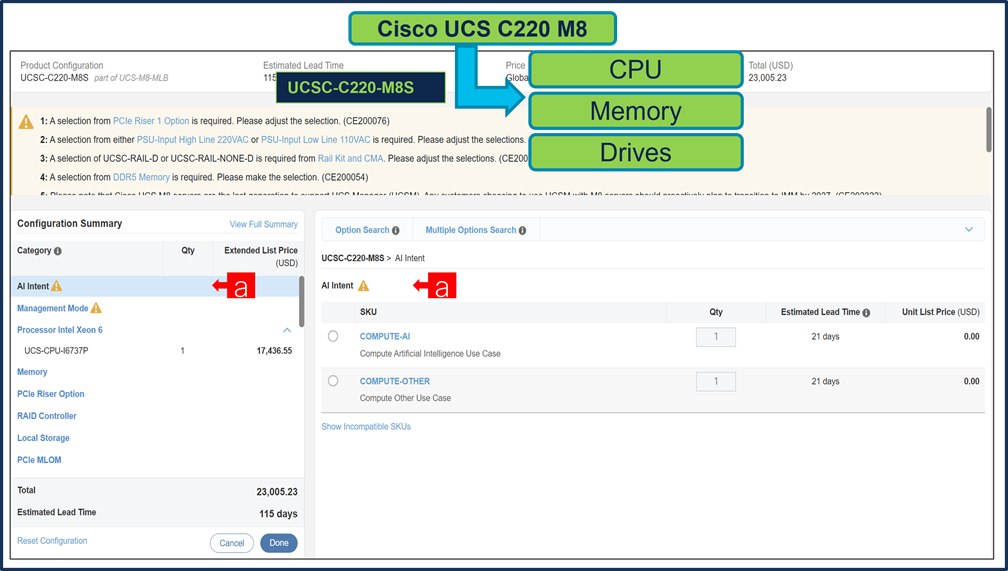Open the Processor Intel Xeon 6 category

coord(60,330)
